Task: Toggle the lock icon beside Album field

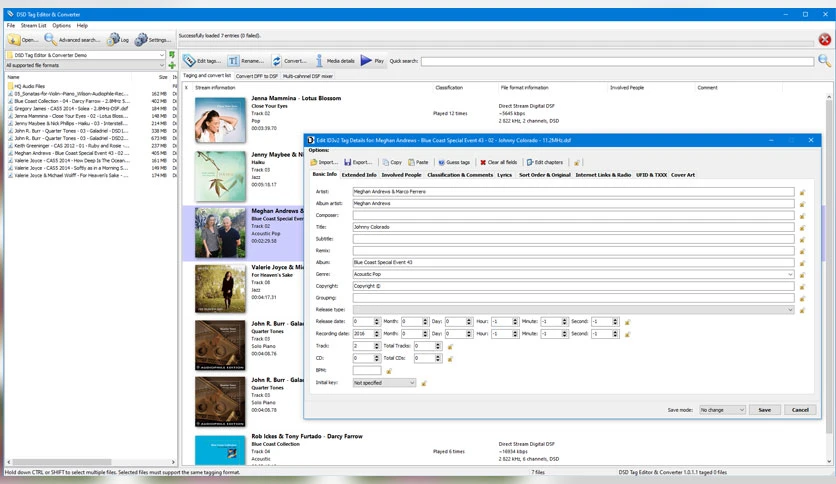Action: [802, 263]
